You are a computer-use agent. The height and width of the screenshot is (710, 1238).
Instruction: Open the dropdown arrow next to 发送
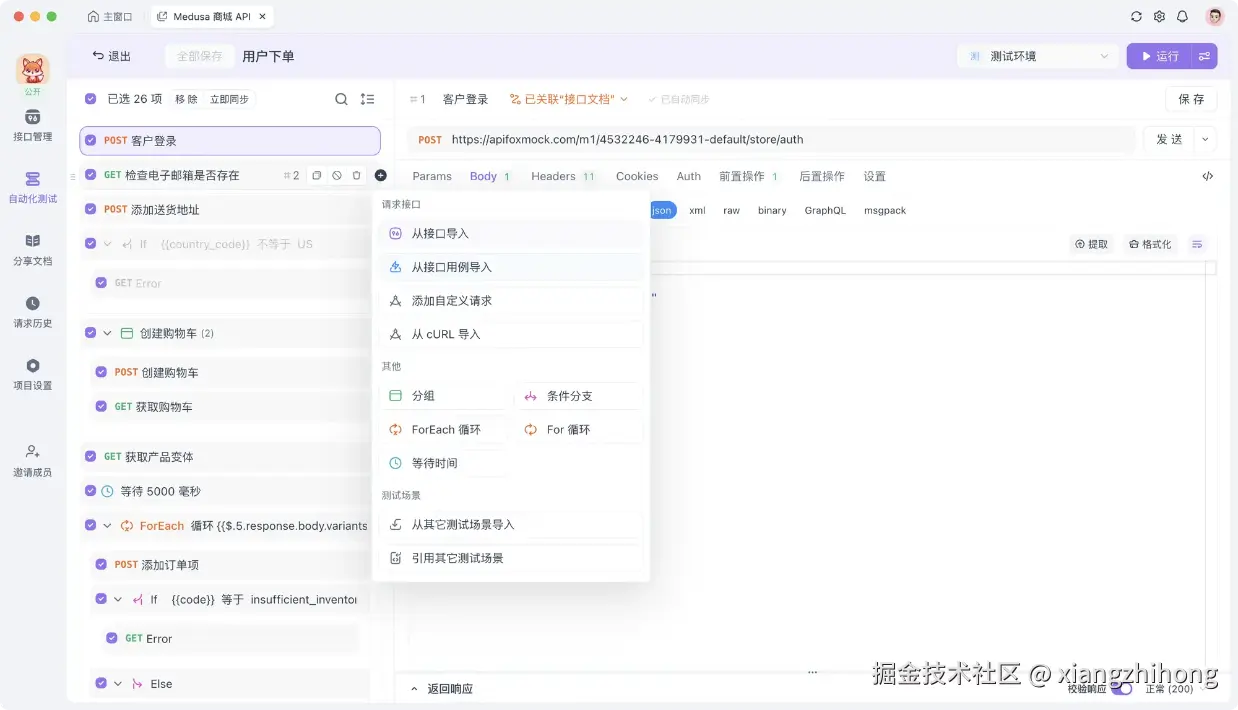click(x=1205, y=139)
